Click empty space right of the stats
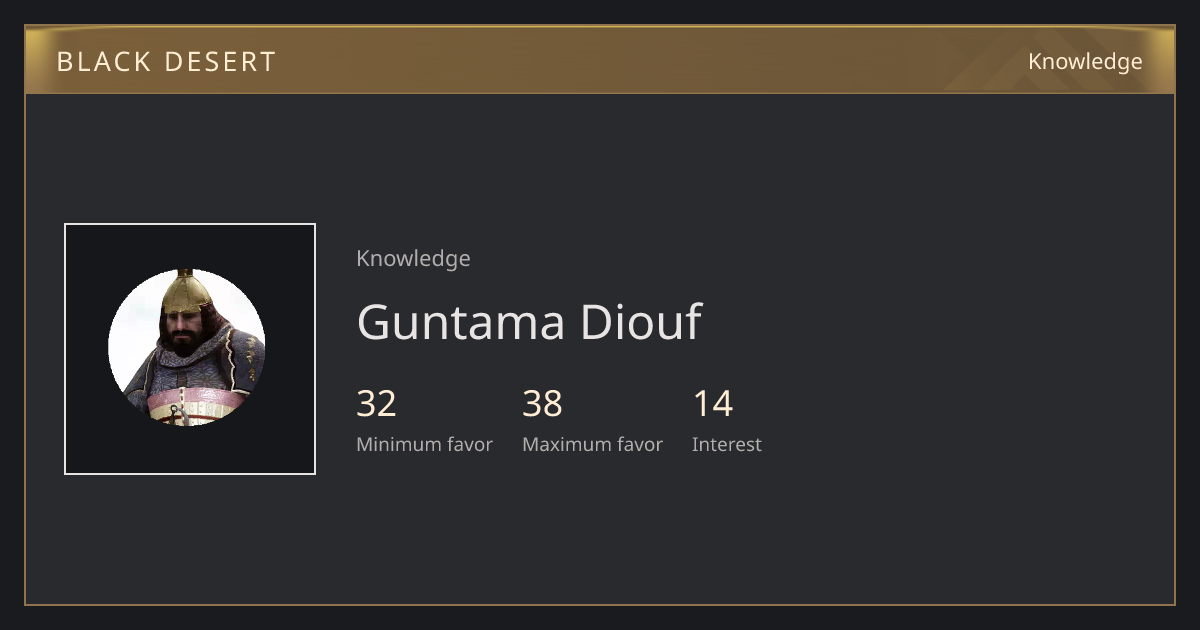Screen dimensions: 1200x630 point(960,420)
